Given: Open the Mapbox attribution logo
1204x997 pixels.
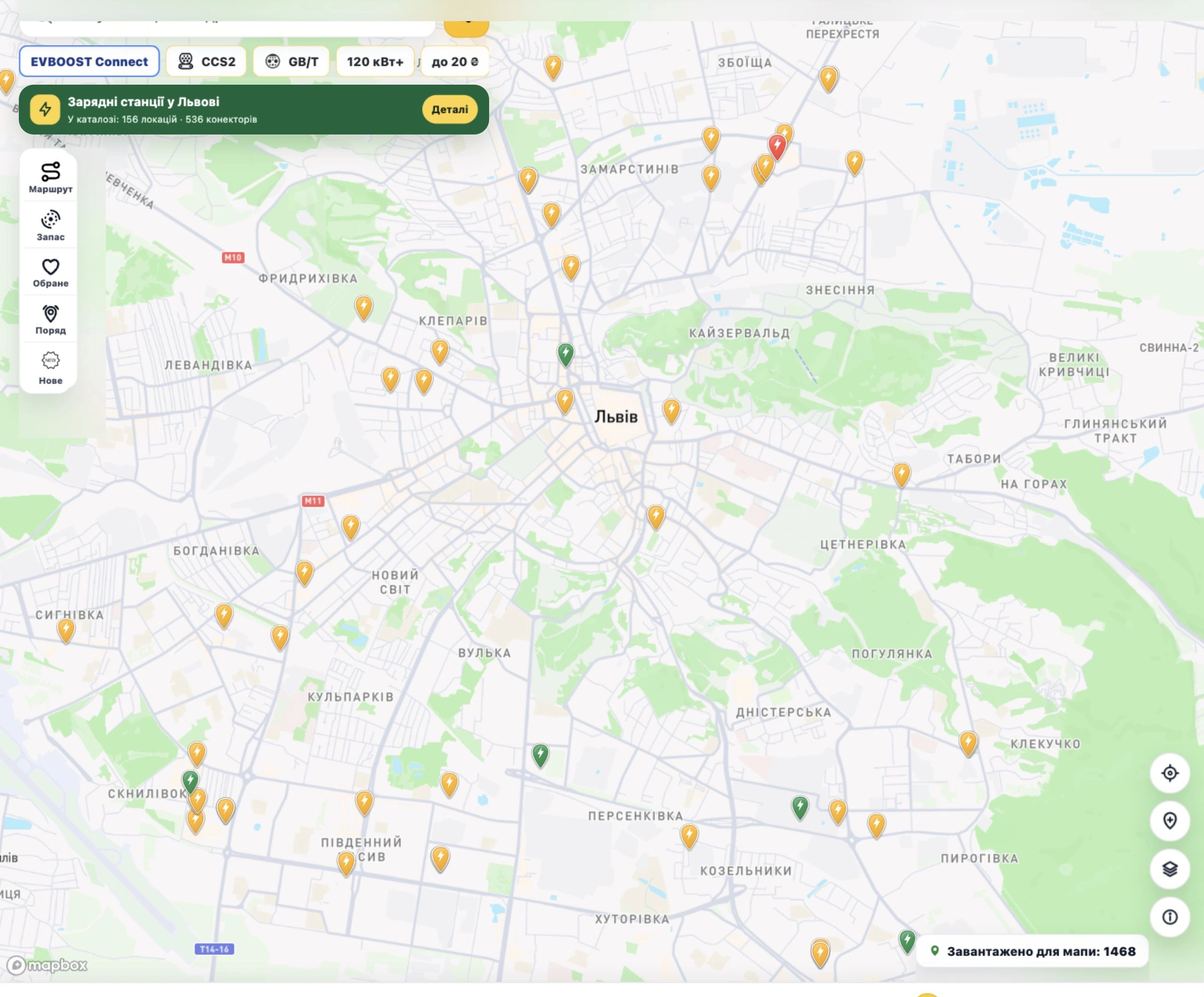Looking at the screenshot, I should point(48,965).
